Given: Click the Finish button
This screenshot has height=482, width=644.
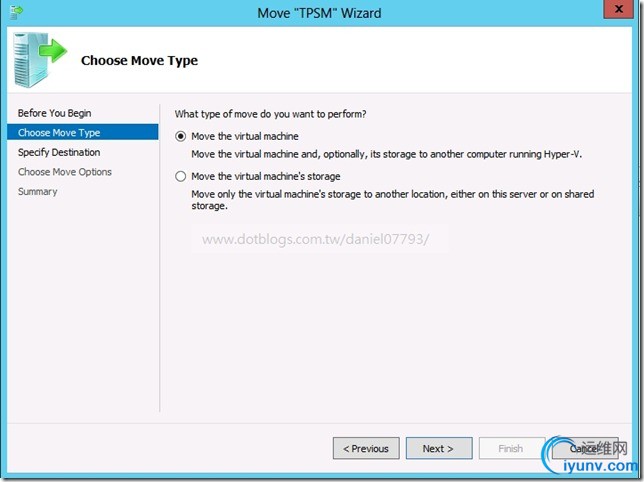Looking at the screenshot, I should point(511,448).
